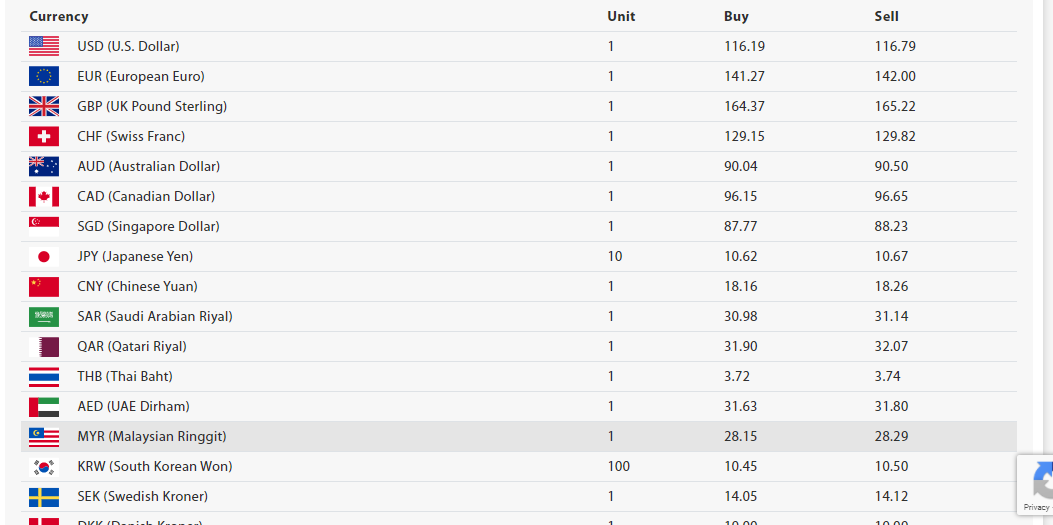Click the UK flag icon
Image resolution: width=1053 pixels, height=525 pixels.
tap(44, 106)
